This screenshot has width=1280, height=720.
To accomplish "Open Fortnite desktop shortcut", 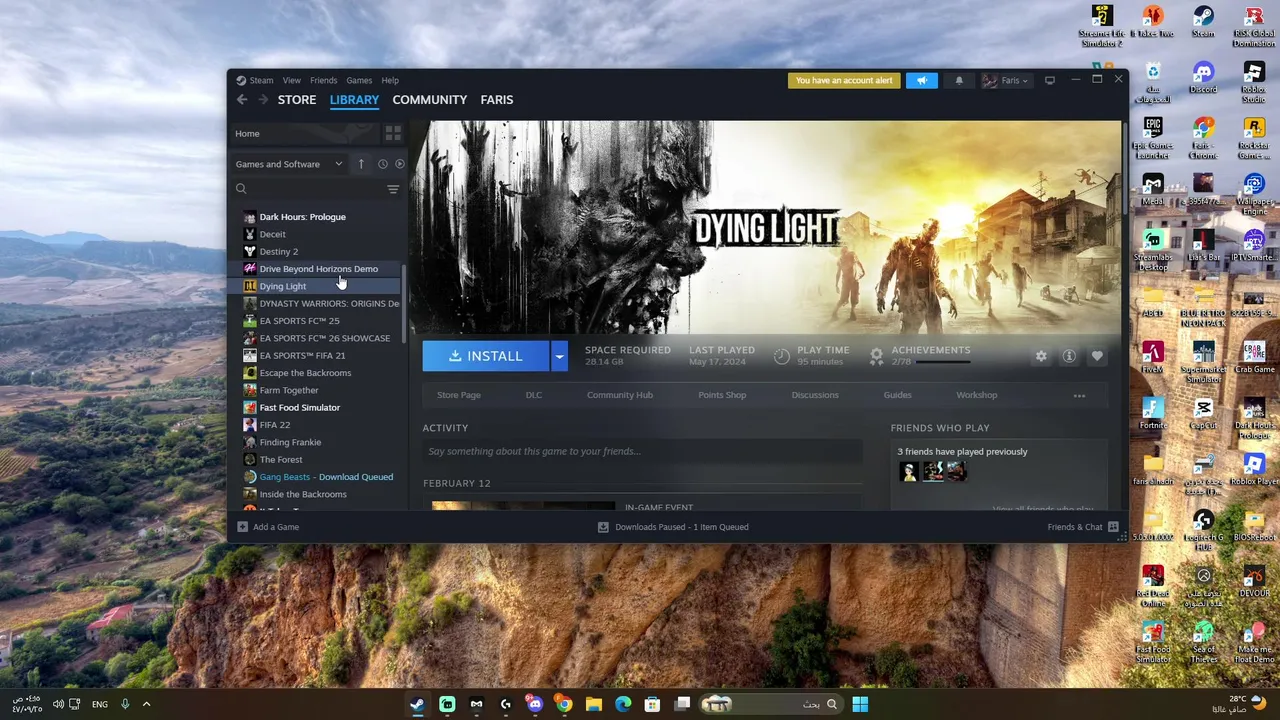I will (x=1153, y=414).
